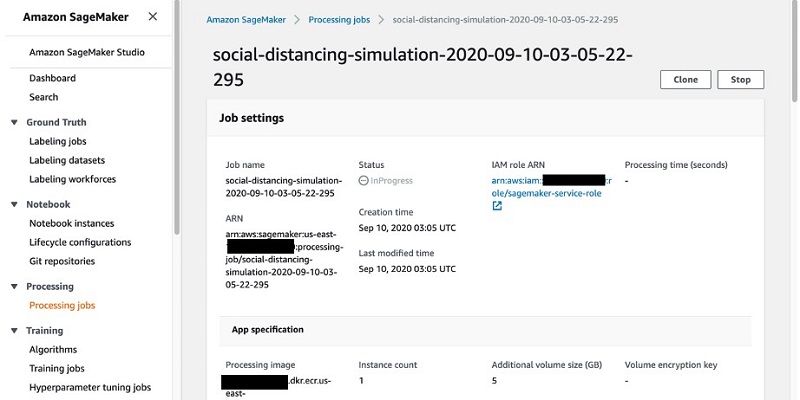Open Labeling datasets
Viewport: 800px width, 400px height.
click(67, 160)
